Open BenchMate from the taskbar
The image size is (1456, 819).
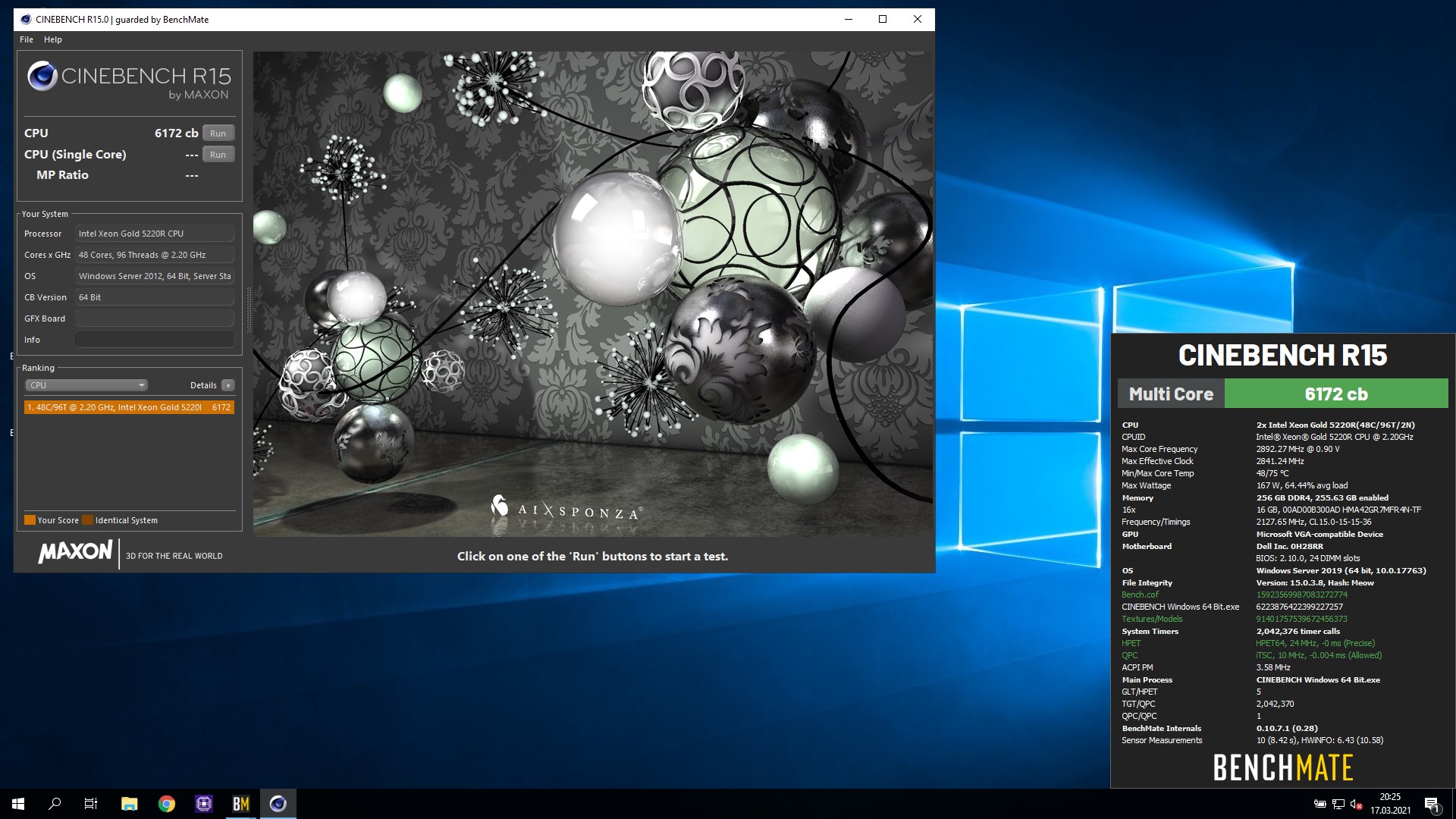pyautogui.click(x=241, y=804)
